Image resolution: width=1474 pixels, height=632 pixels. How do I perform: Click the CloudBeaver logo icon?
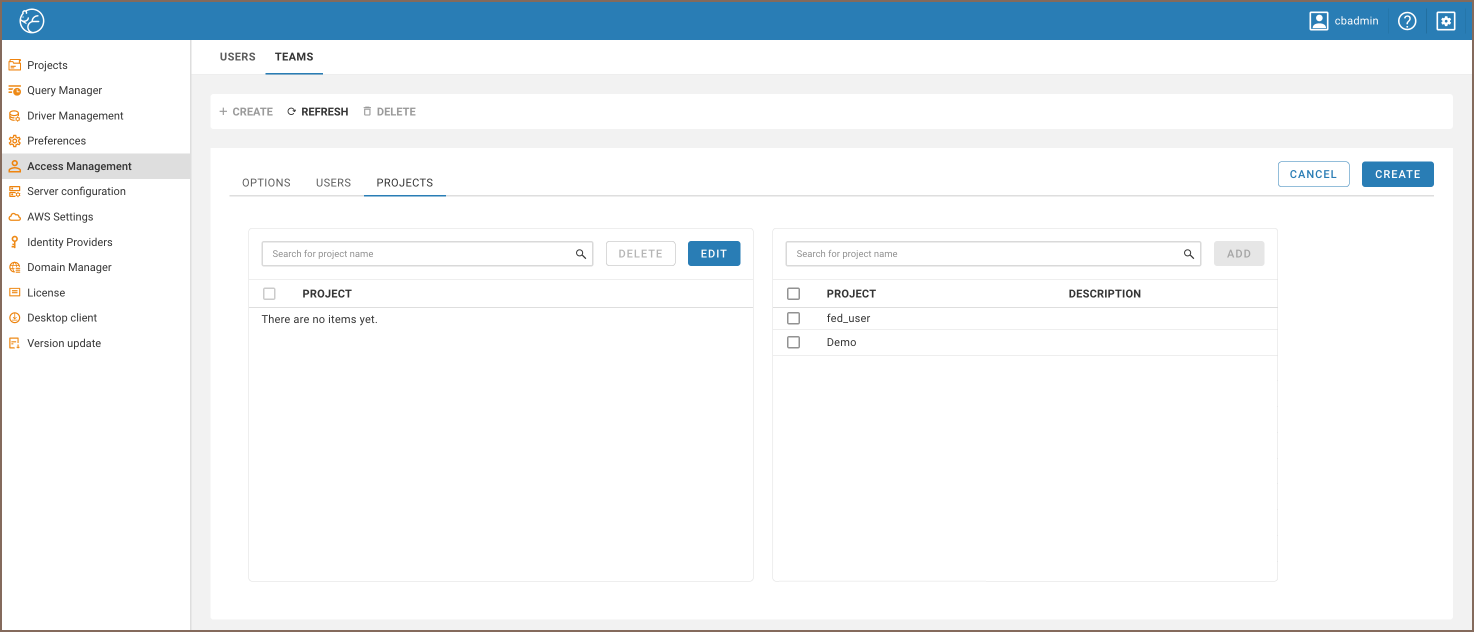32,21
